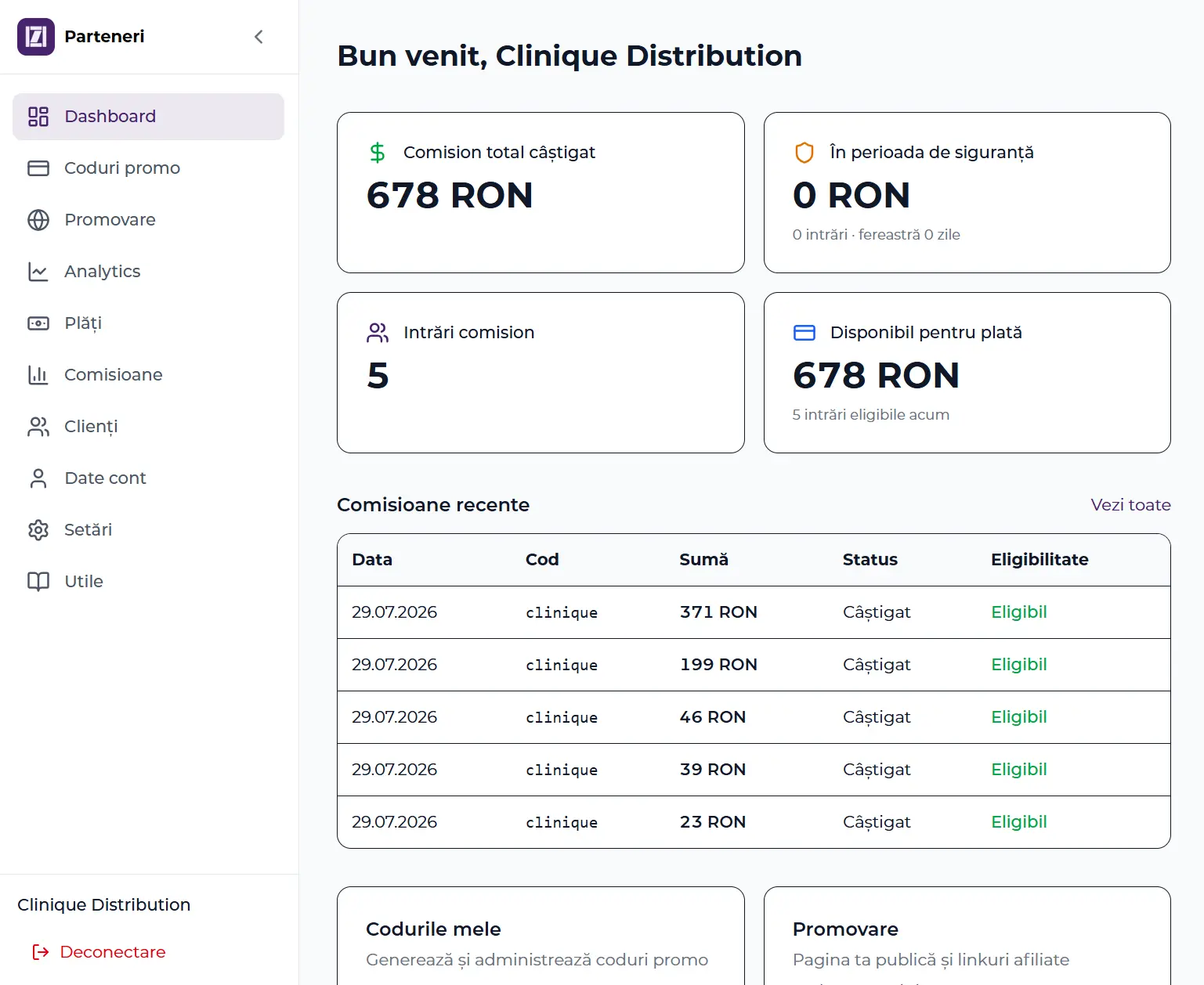Image resolution: width=1204 pixels, height=985 pixels.
Task: Click the date in the 23 RON row
Action: 394,822
